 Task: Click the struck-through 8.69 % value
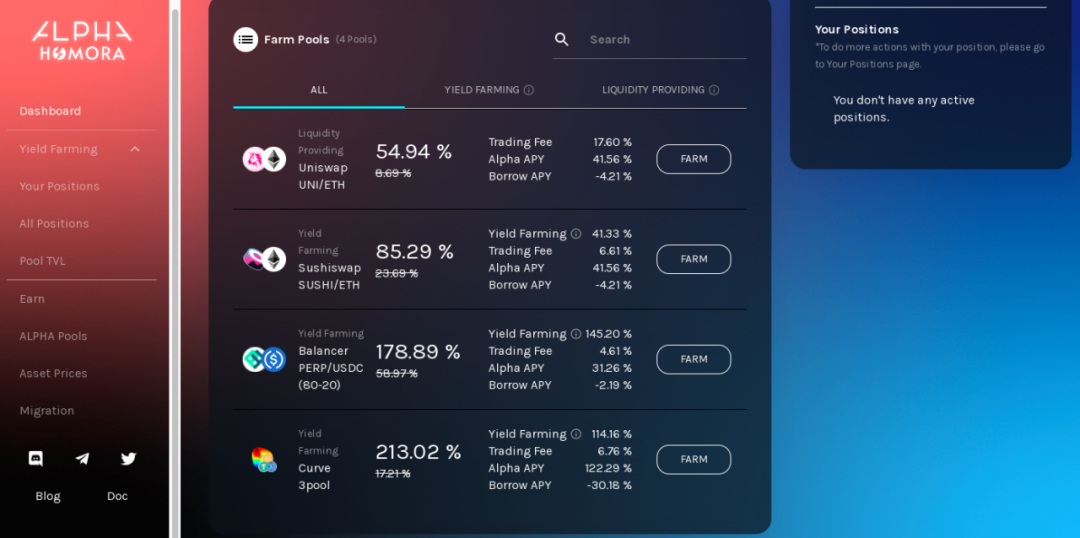coord(393,173)
